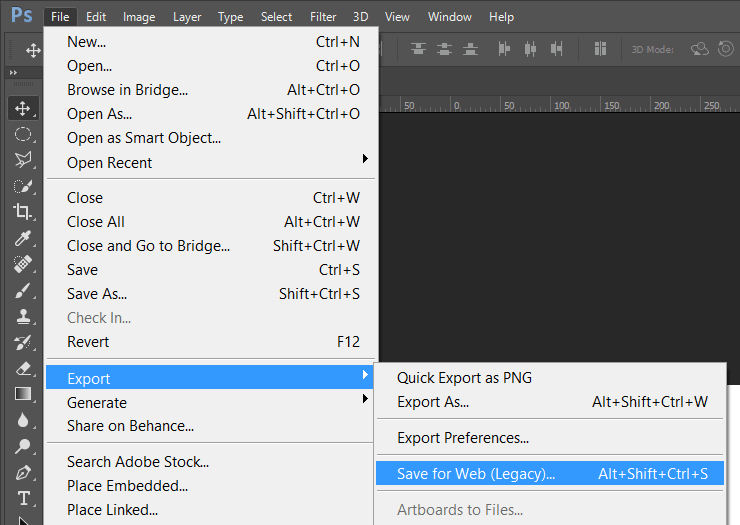This screenshot has height=525, width=740.
Task: Click Distribute horizontal centers icon
Action: (x=530, y=49)
